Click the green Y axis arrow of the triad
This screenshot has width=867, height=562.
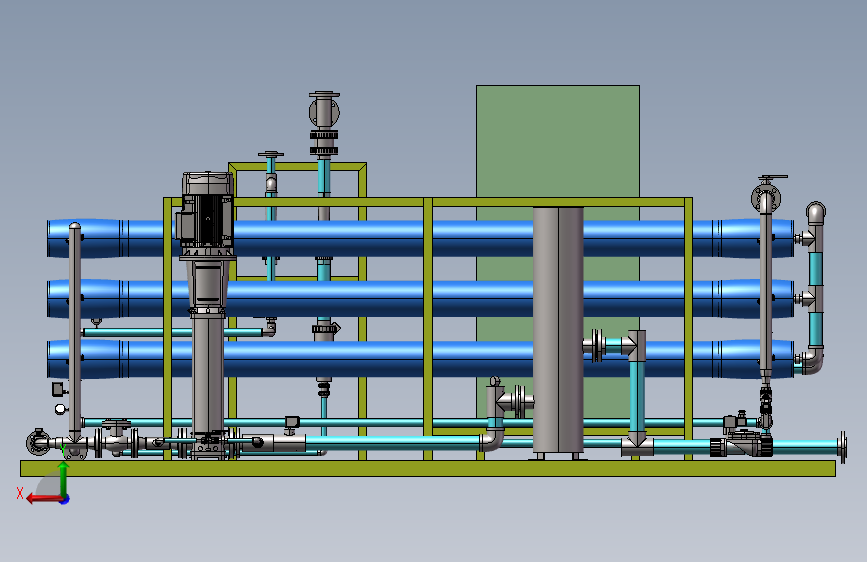[x=64, y=479]
